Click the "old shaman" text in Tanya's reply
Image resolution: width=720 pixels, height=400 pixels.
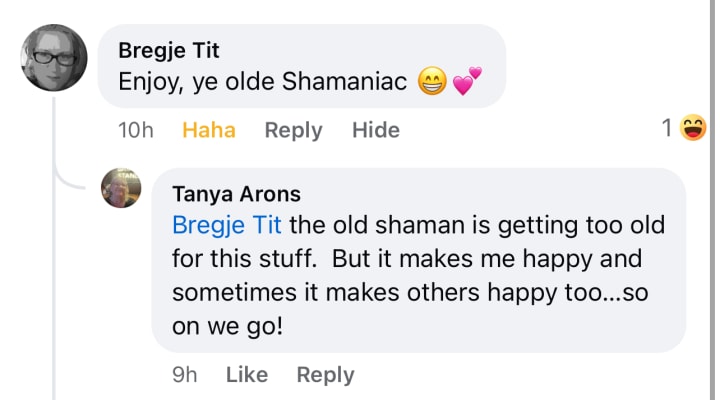tap(365, 225)
